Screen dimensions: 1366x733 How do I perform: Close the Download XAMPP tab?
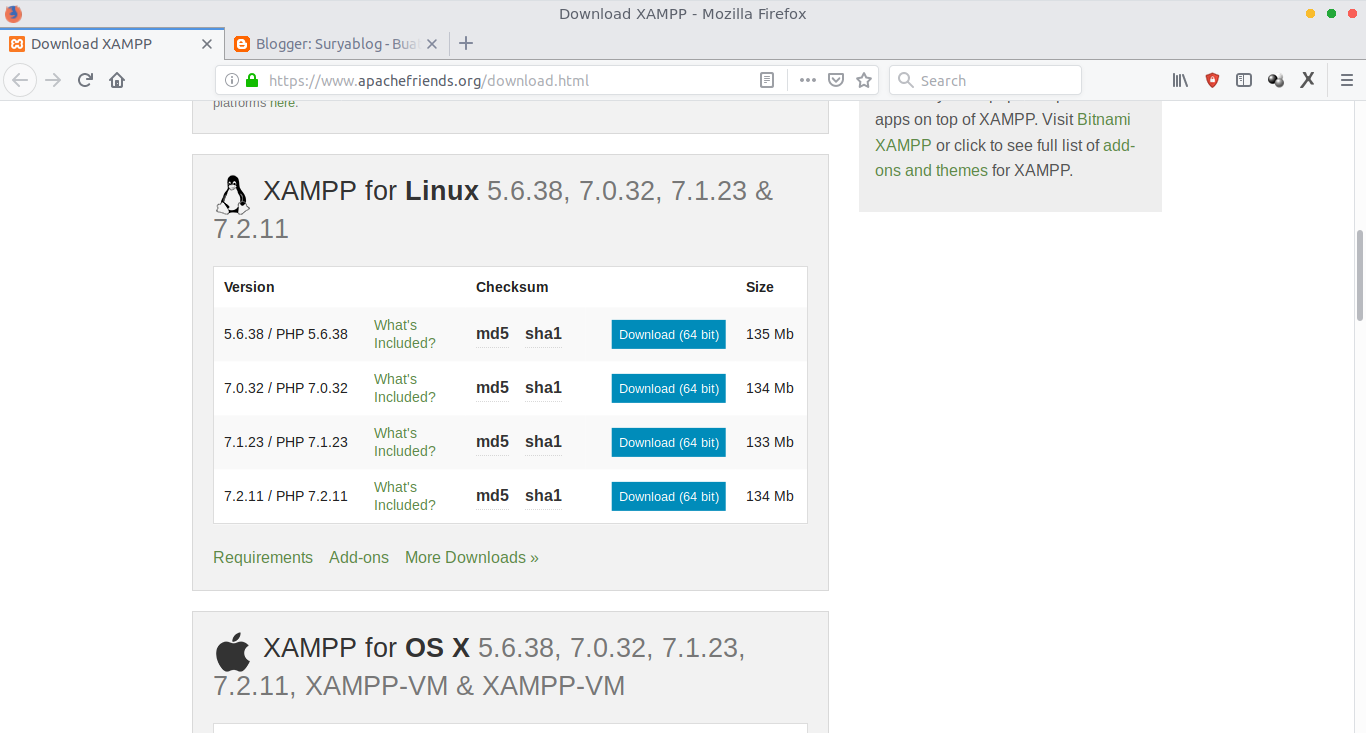click(207, 44)
